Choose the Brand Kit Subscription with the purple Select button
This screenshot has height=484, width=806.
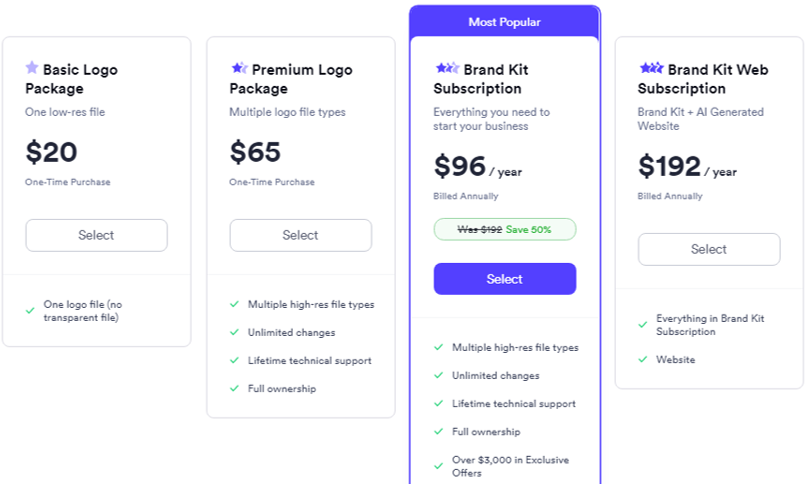point(505,279)
